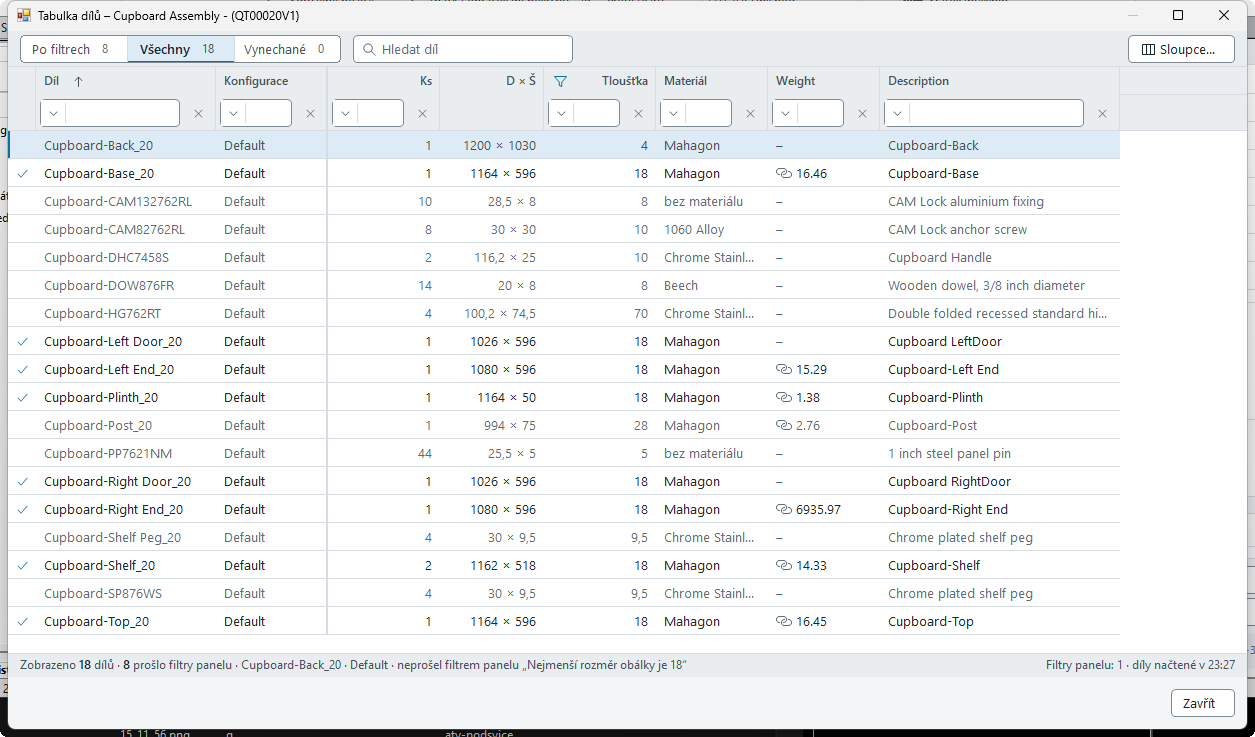Close the dialog with the Zavřít button
1255x737 pixels.
click(x=1202, y=703)
